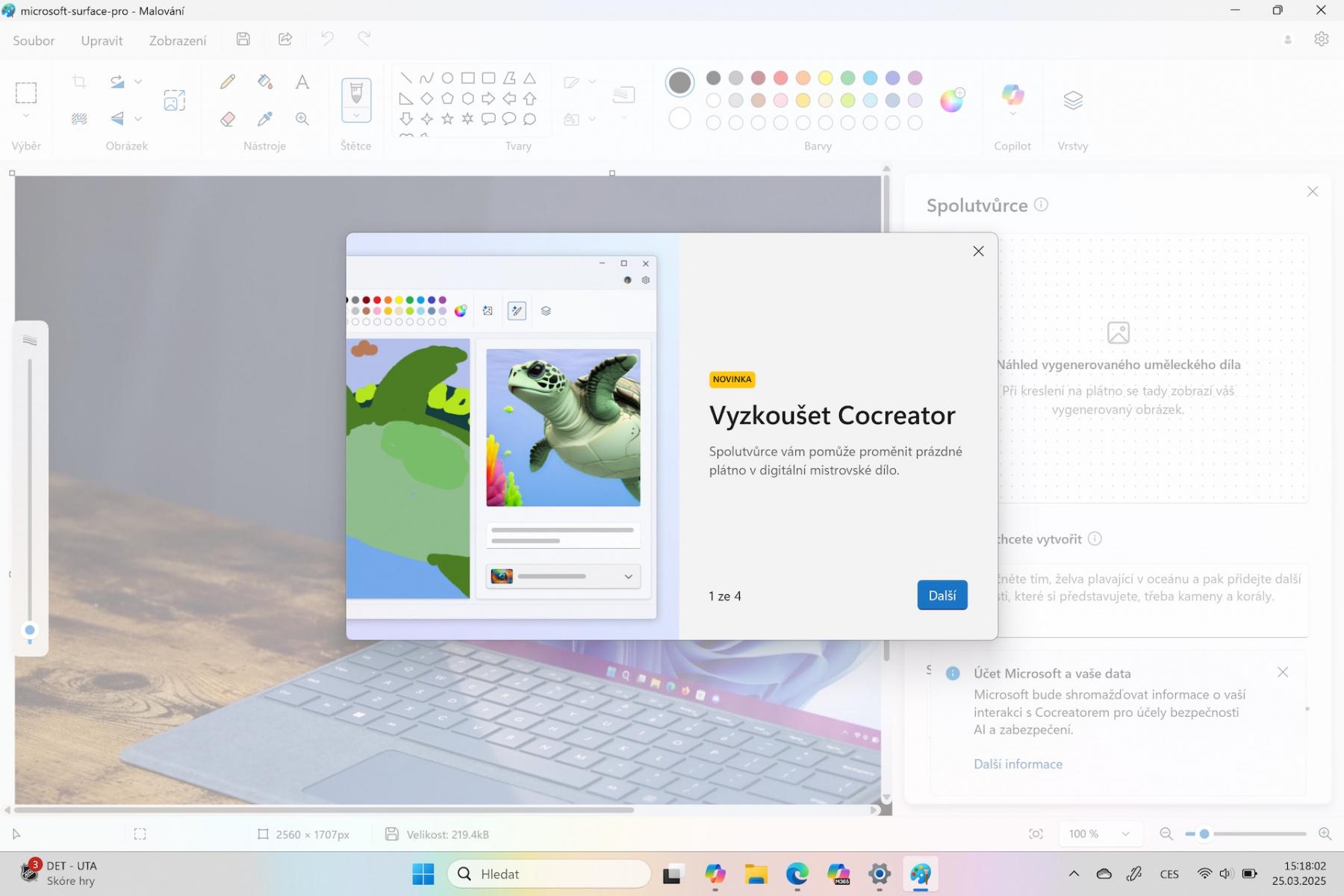Click the zoom out magnifier icon
The height and width of the screenshot is (896, 1344).
1166,834
